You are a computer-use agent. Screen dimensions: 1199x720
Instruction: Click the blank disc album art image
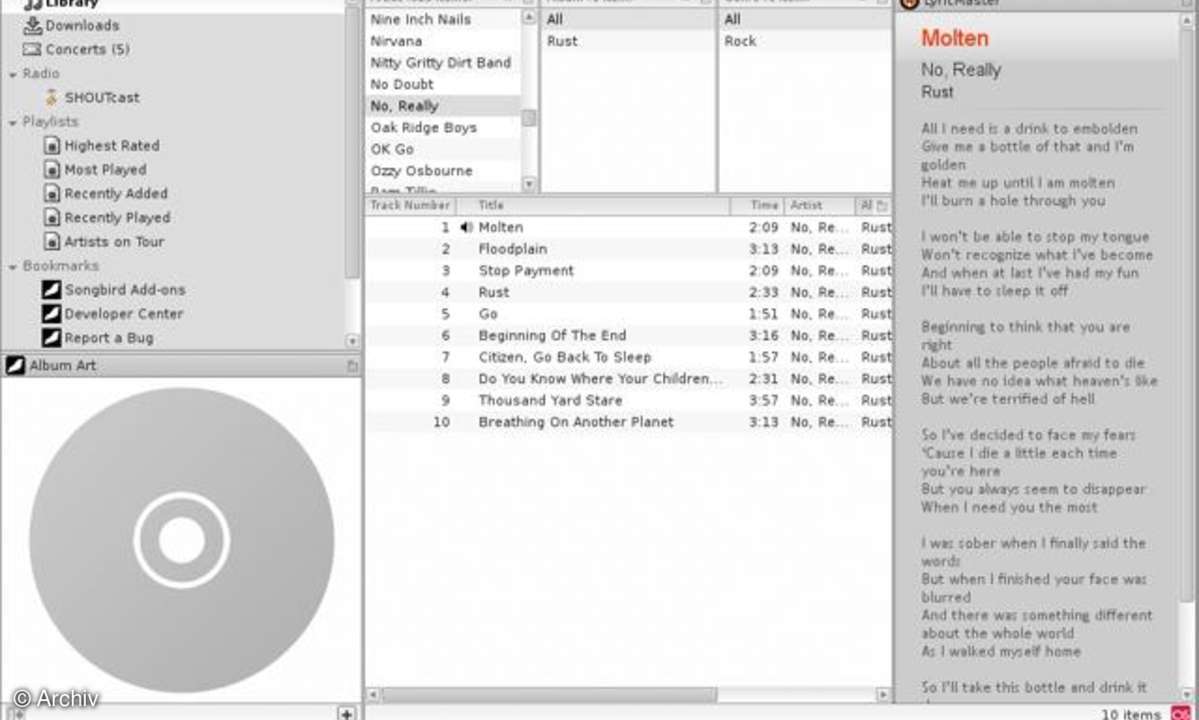[x=182, y=540]
